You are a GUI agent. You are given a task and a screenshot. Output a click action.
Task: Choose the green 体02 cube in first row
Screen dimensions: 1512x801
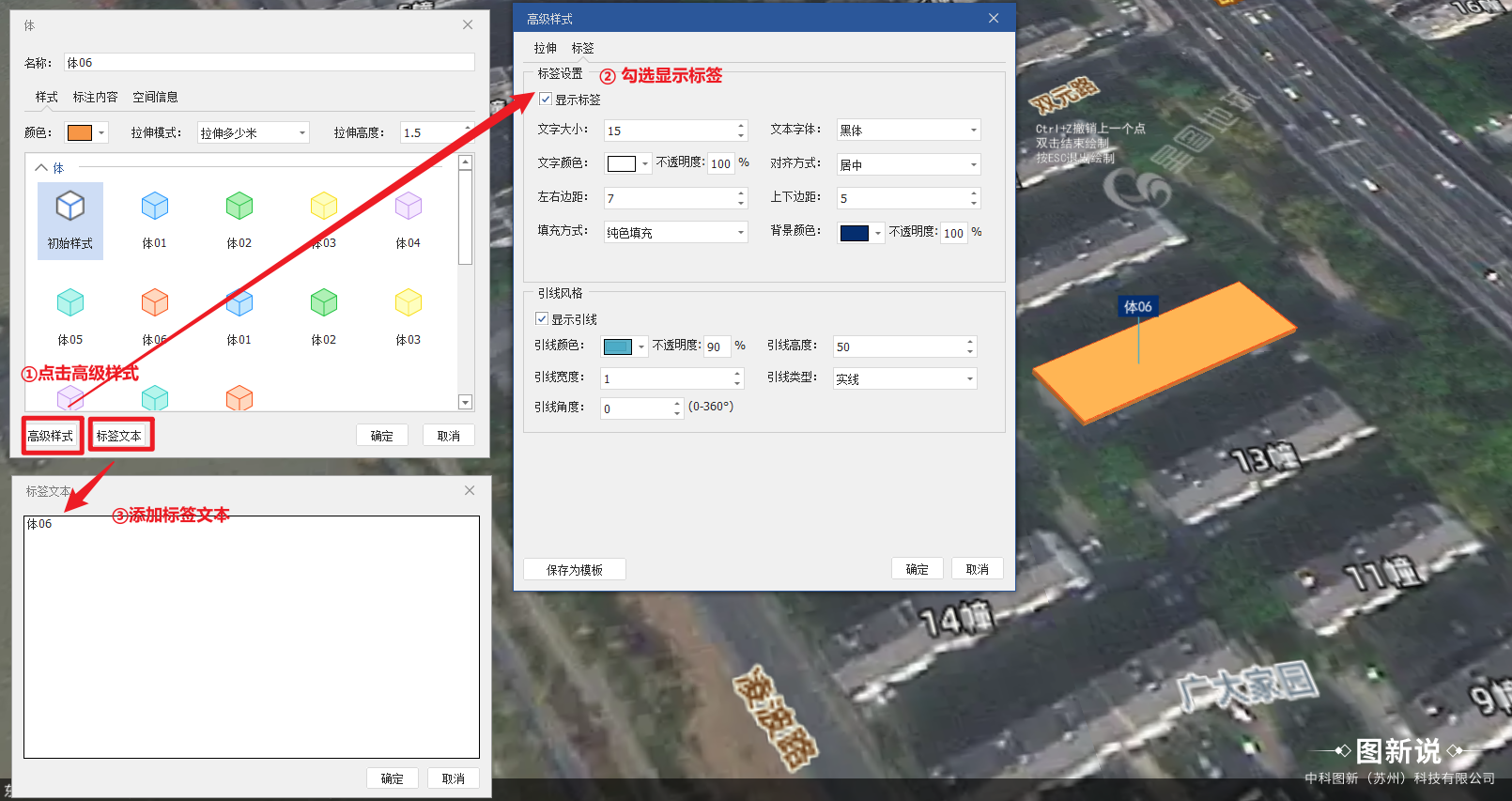[x=239, y=206]
